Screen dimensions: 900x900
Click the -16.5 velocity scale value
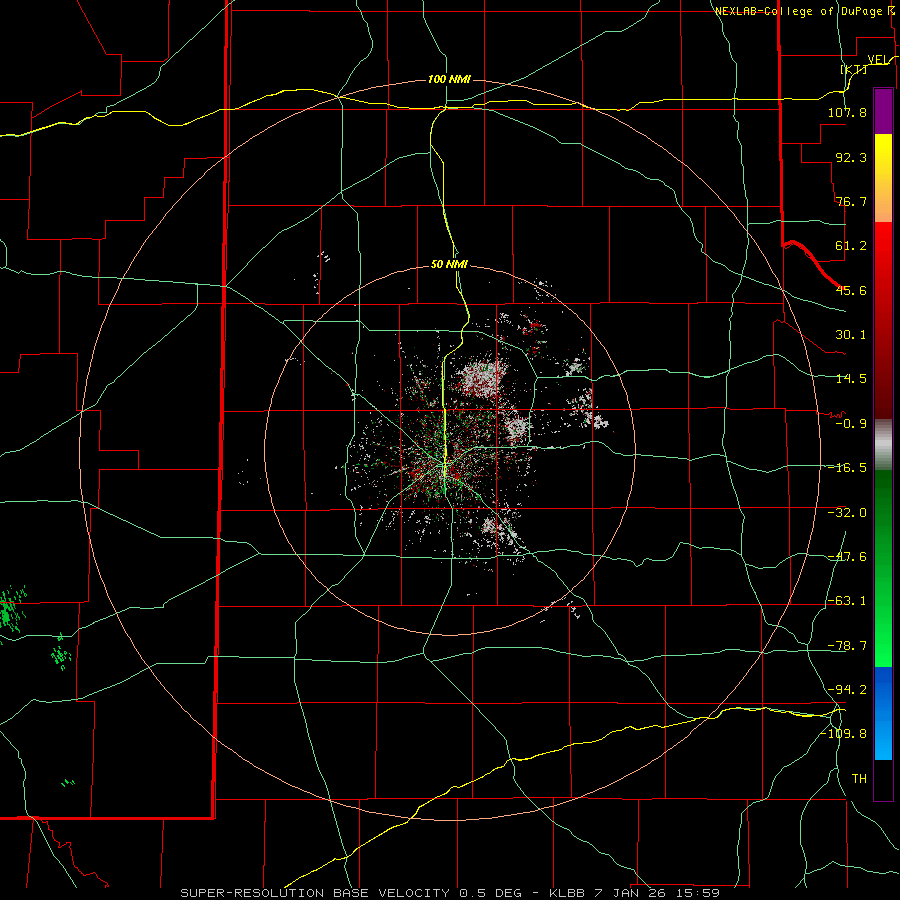(847, 468)
